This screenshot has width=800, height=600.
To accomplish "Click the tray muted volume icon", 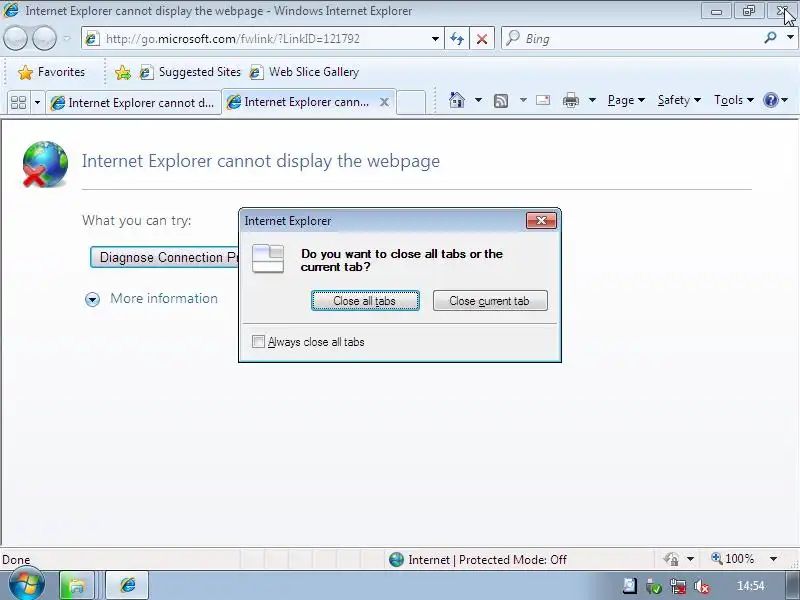I will [702, 587].
